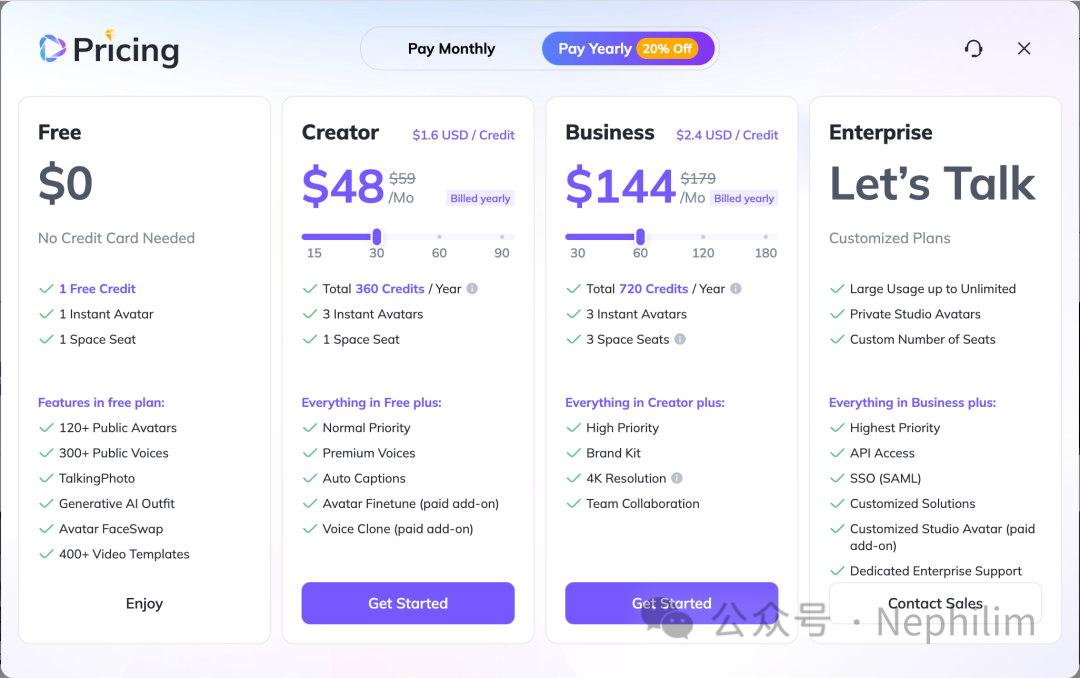Click Enjoy in the Free plan

click(x=144, y=603)
